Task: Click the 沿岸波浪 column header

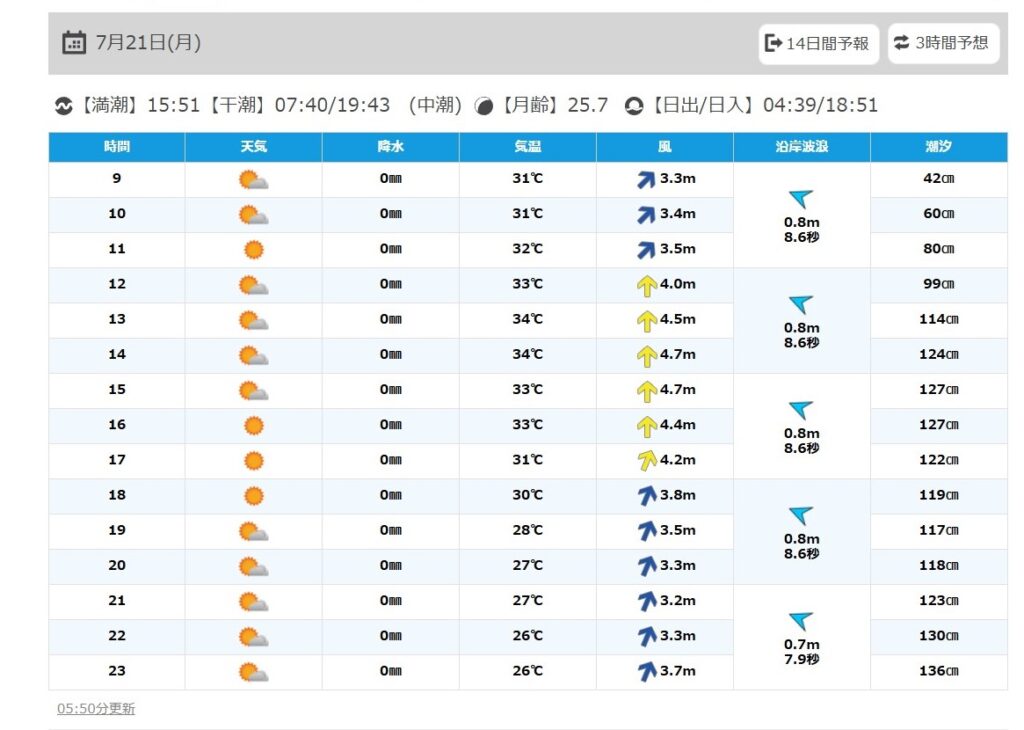Action: pos(802,147)
